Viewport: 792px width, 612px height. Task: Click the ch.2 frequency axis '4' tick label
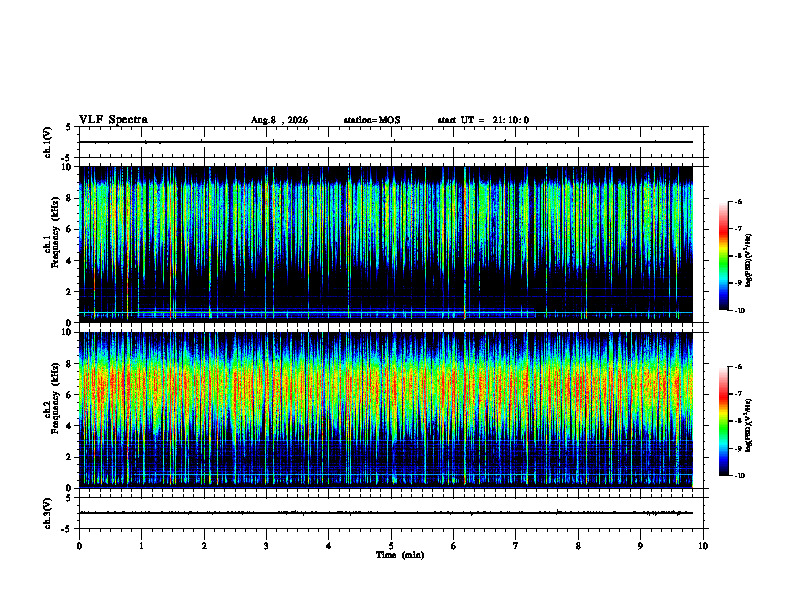coord(70,426)
